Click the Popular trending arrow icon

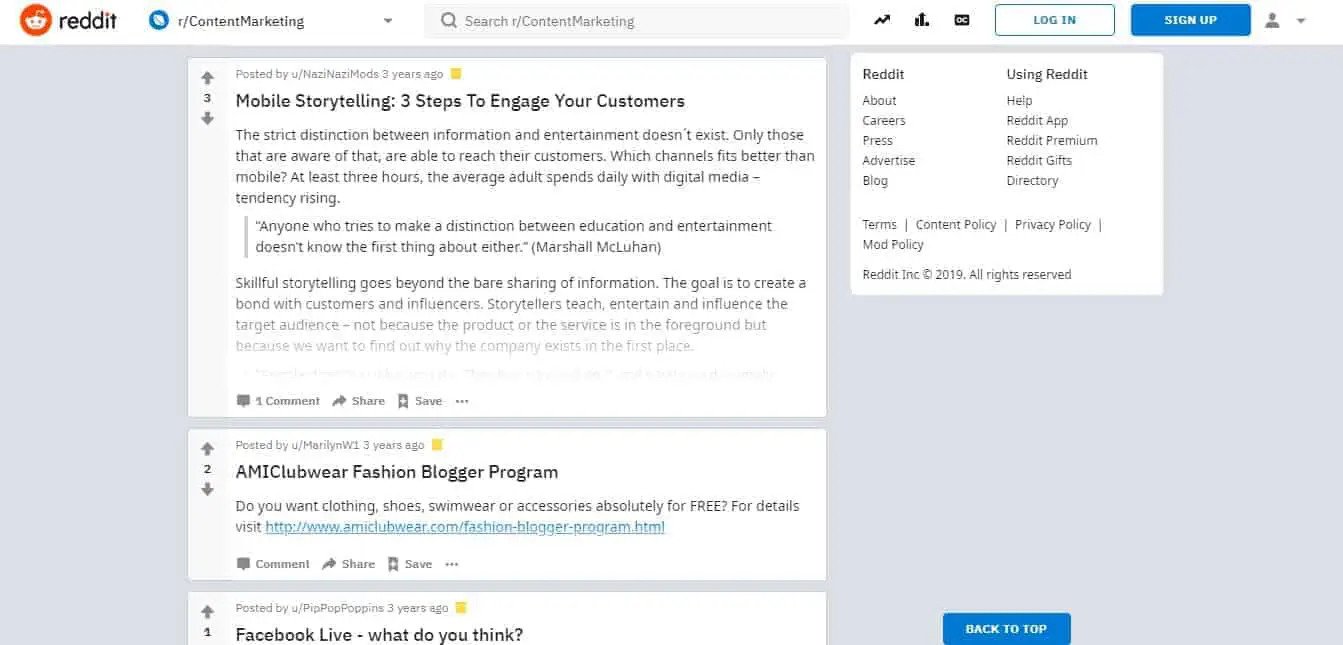[x=882, y=20]
